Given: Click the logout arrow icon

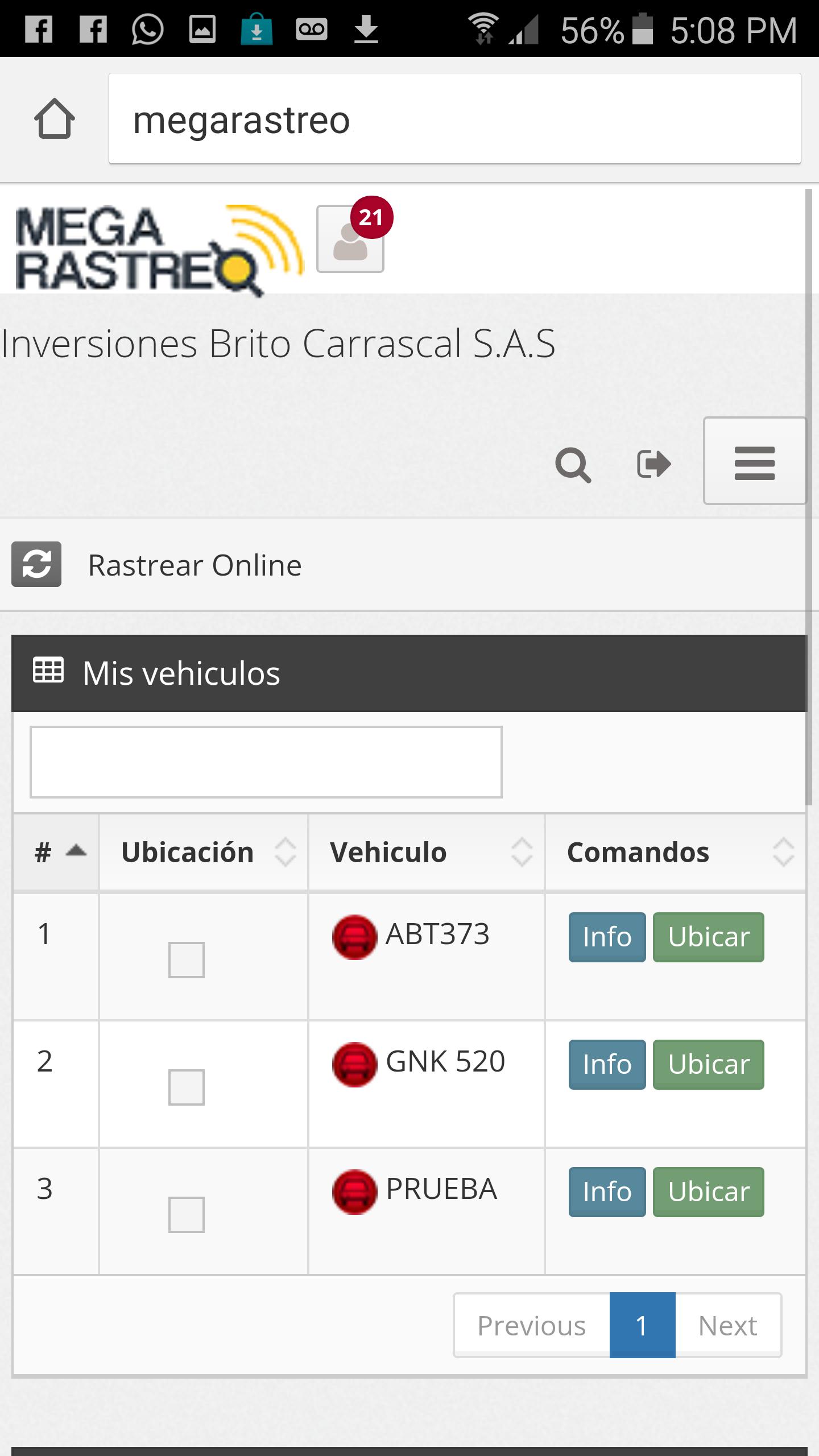Looking at the screenshot, I should click(653, 464).
